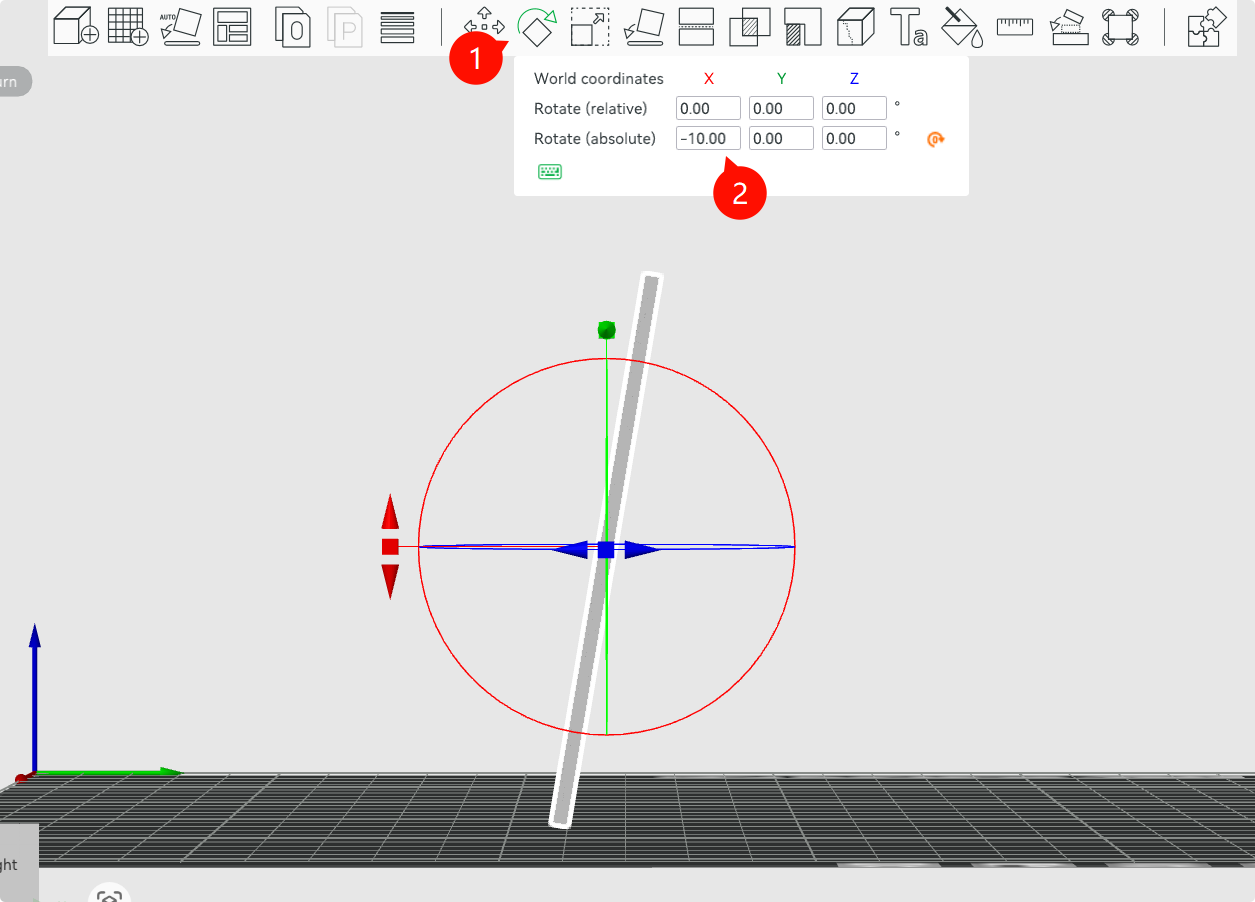Click the Add cube/model icon
1255x902 pixels.
(x=75, y=27)
